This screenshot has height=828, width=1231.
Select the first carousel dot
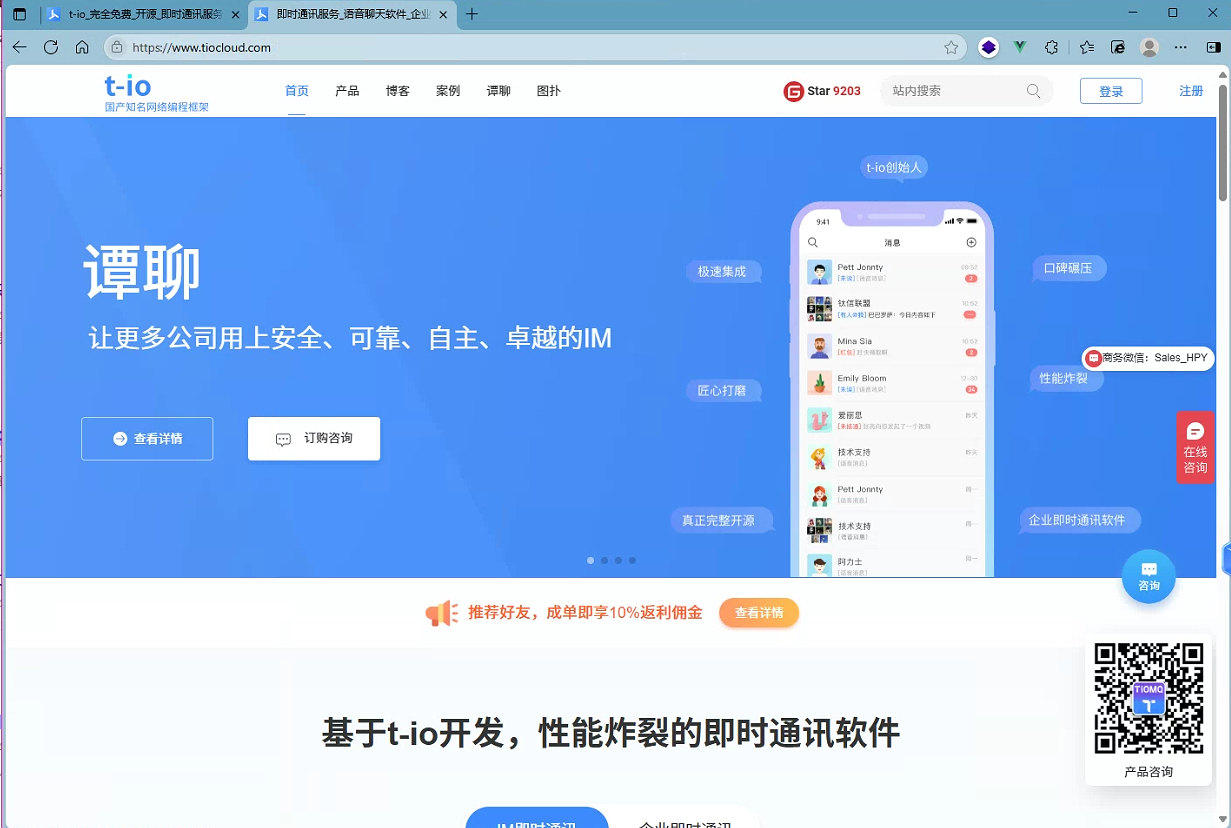pos(590,561)
